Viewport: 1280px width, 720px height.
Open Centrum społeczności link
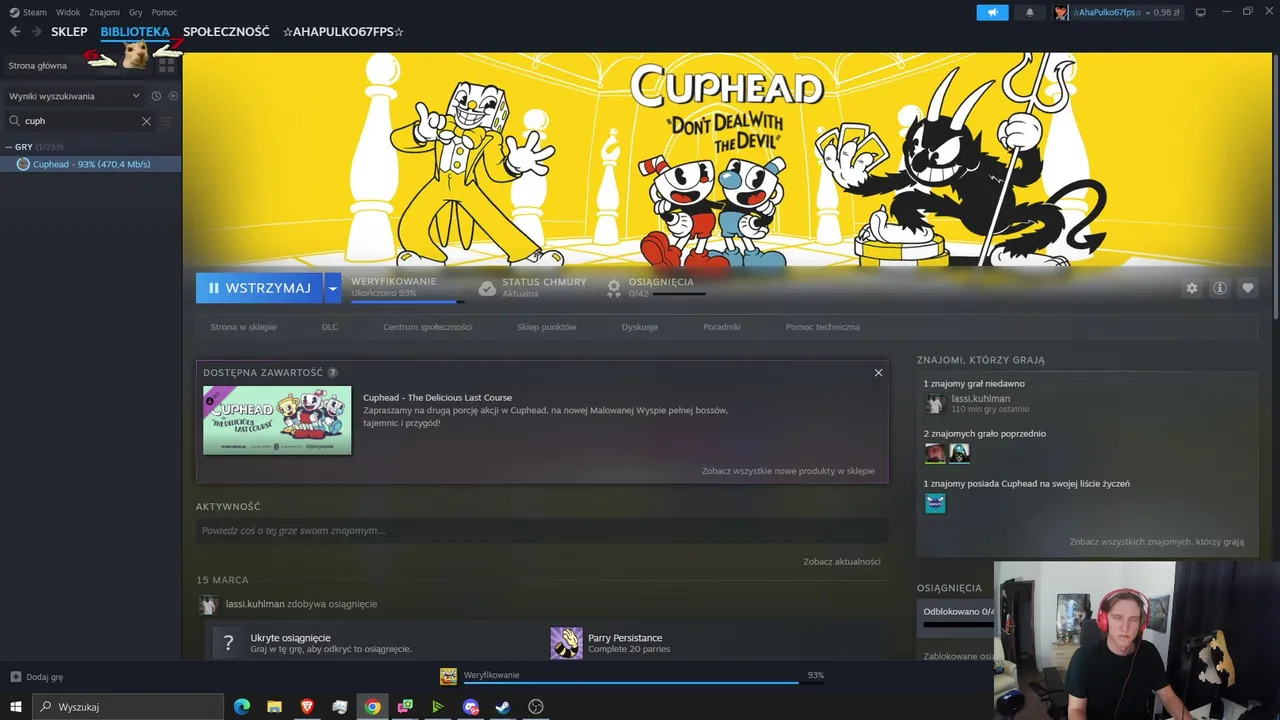tap(427, 327)
